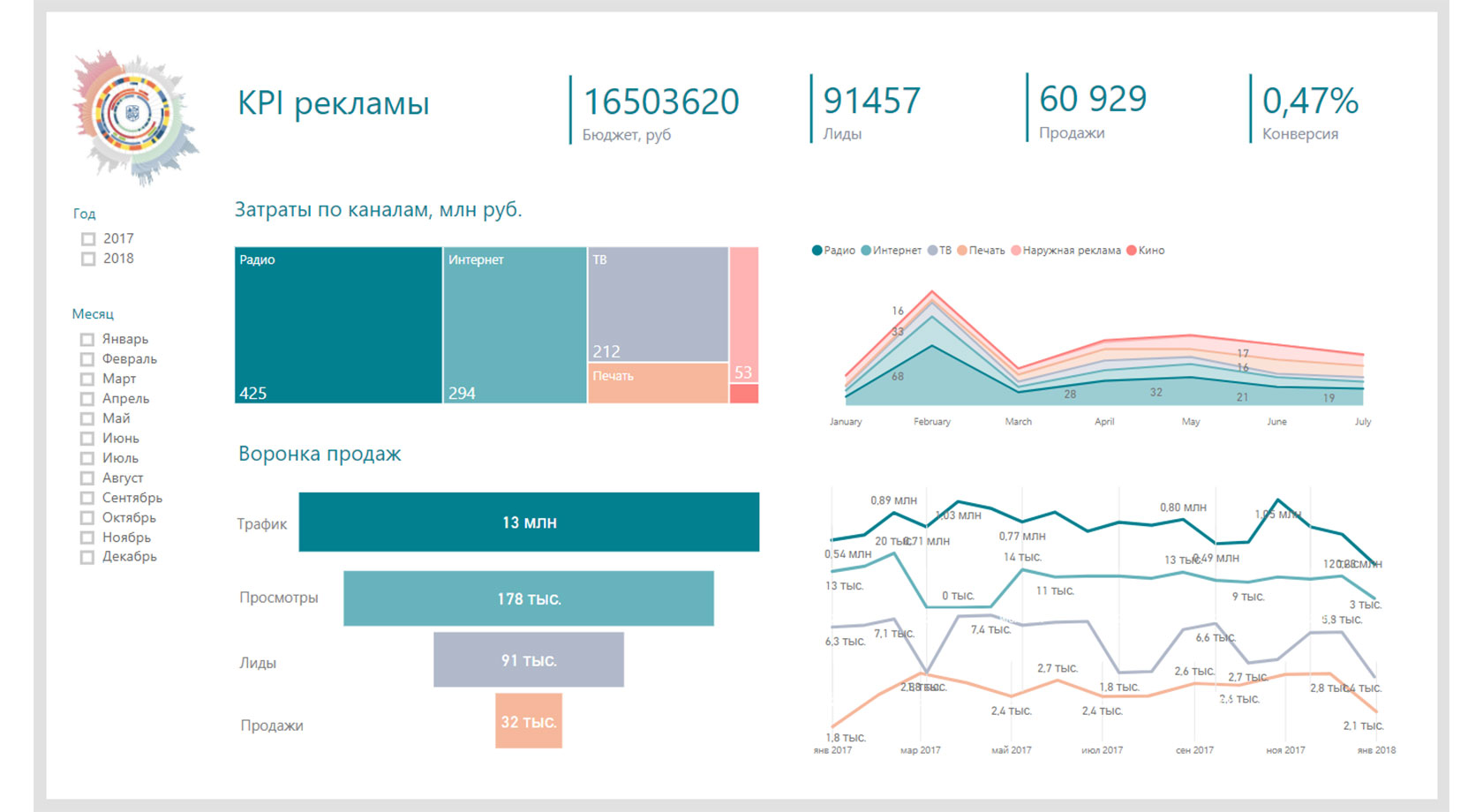Screen dimensions: 1483x812
Task: Select the Лиды 91 тыс. funnel bar
Action: (529, 659)
